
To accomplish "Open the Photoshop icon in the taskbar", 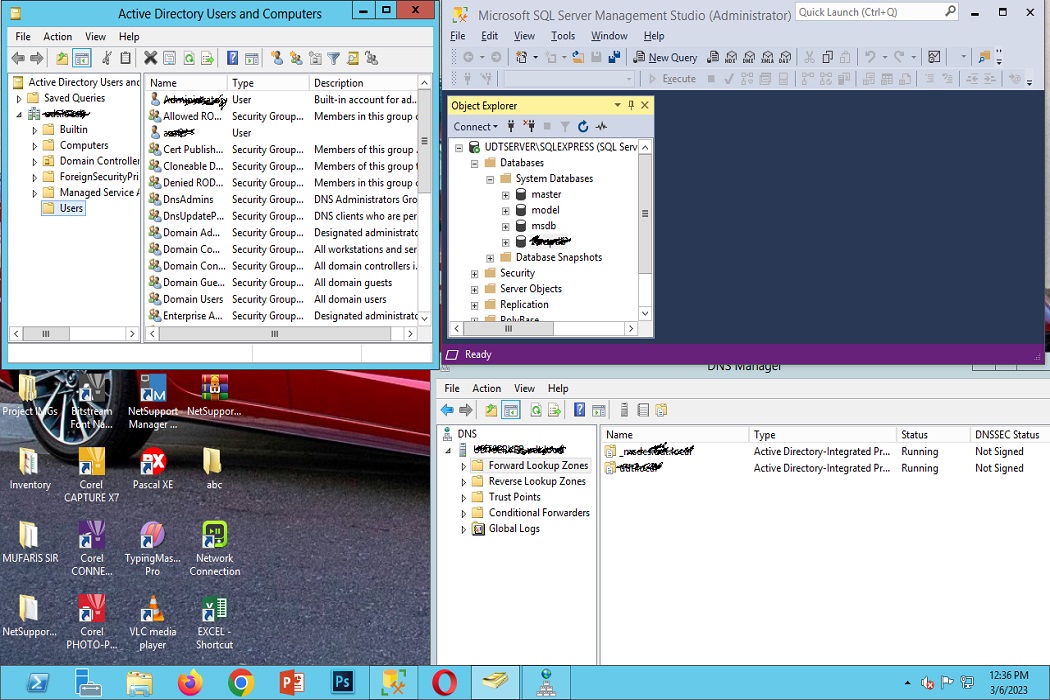I will [x=343, y=682].
